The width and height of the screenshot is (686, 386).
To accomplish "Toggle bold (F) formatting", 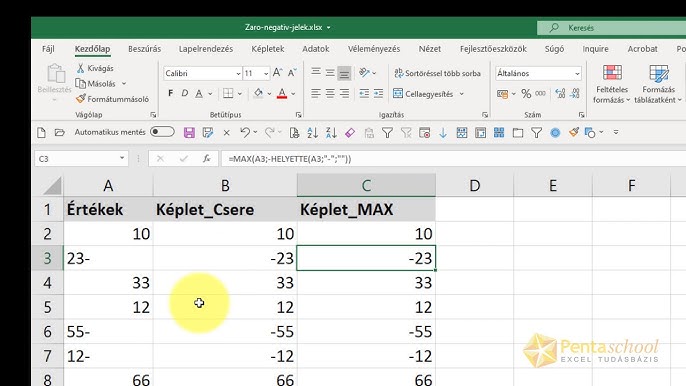I will [171, 94].
